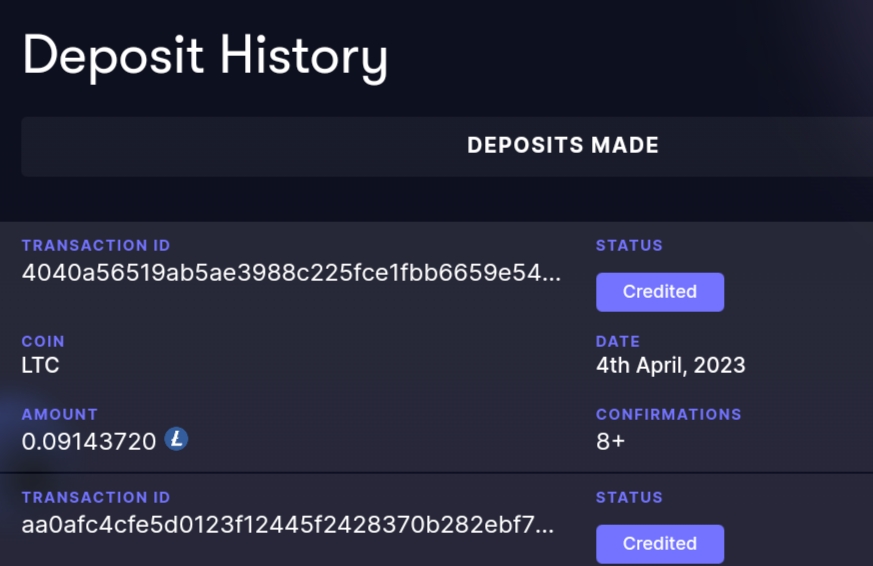
Task: Click the Litecoin coin icon beside amount
Action: (x=176, y=439)
